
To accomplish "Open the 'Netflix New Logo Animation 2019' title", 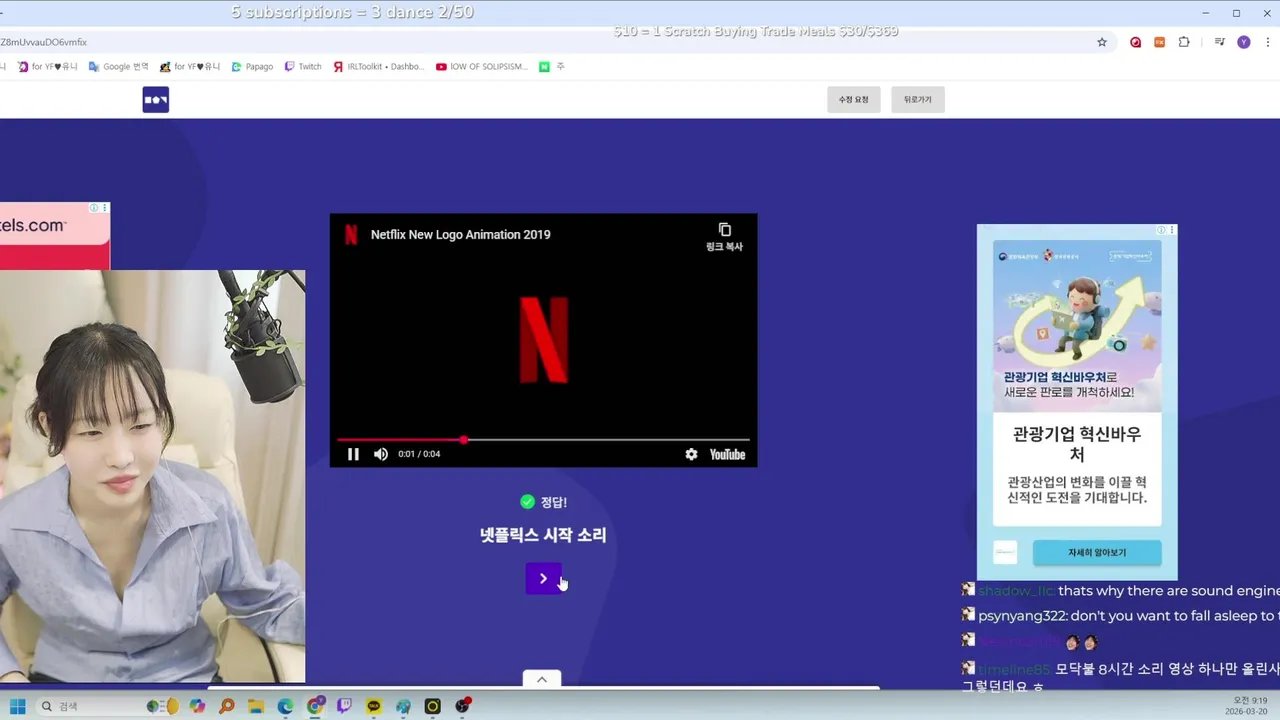I will (x=460, y=234).
